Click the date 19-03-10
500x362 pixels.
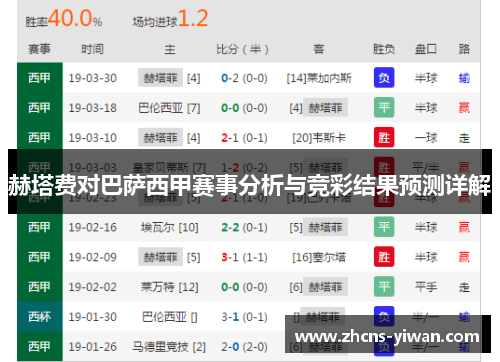click(x=93, y=138)
